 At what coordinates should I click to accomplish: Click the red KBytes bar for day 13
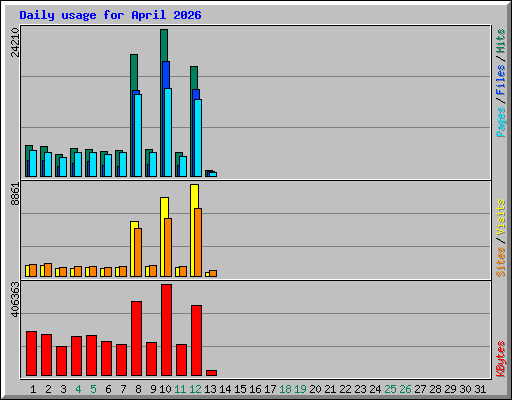tap(211, 373)
